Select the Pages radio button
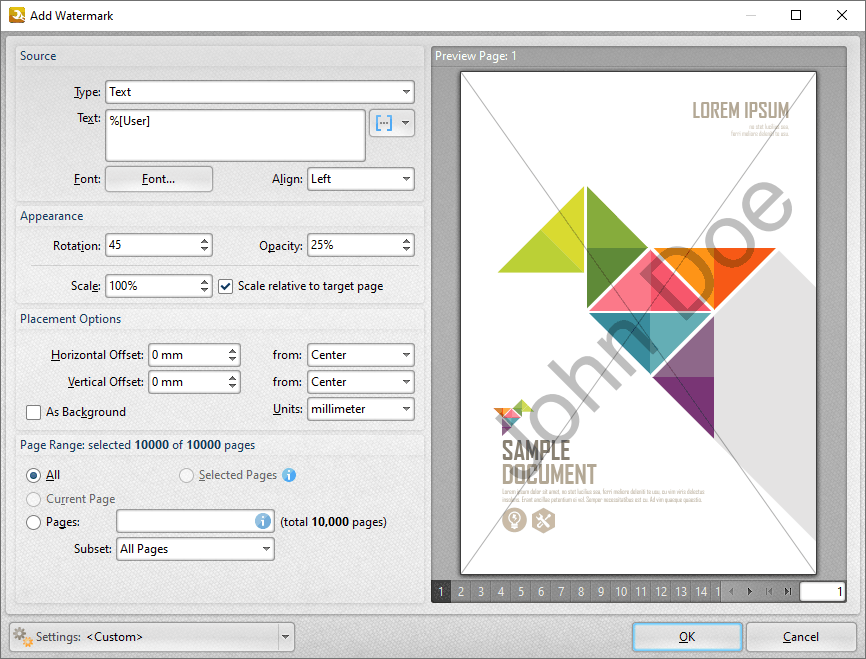This screenshot has width=866, height=659. tap(34, 521)
